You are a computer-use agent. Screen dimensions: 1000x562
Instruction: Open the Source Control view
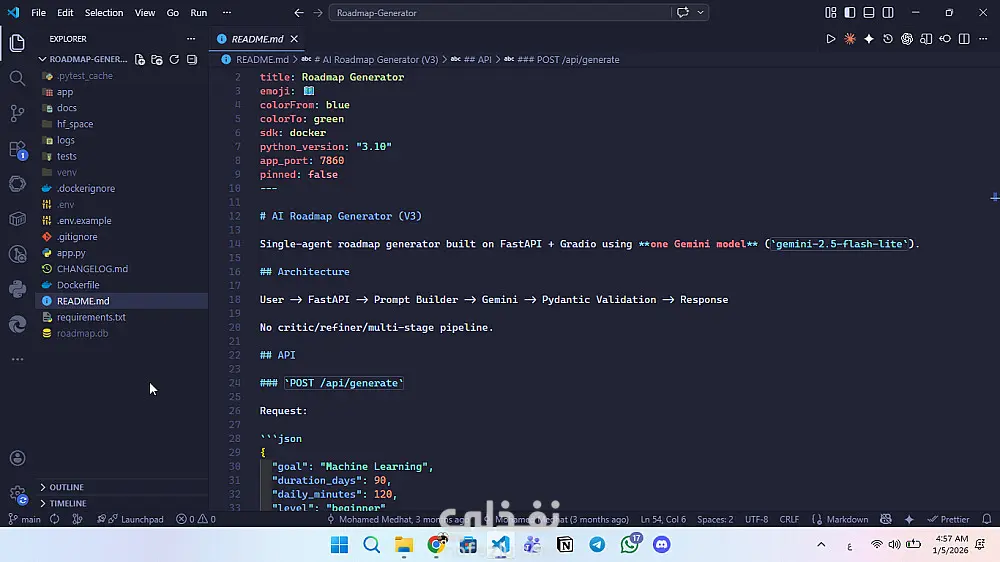[17, 113]
